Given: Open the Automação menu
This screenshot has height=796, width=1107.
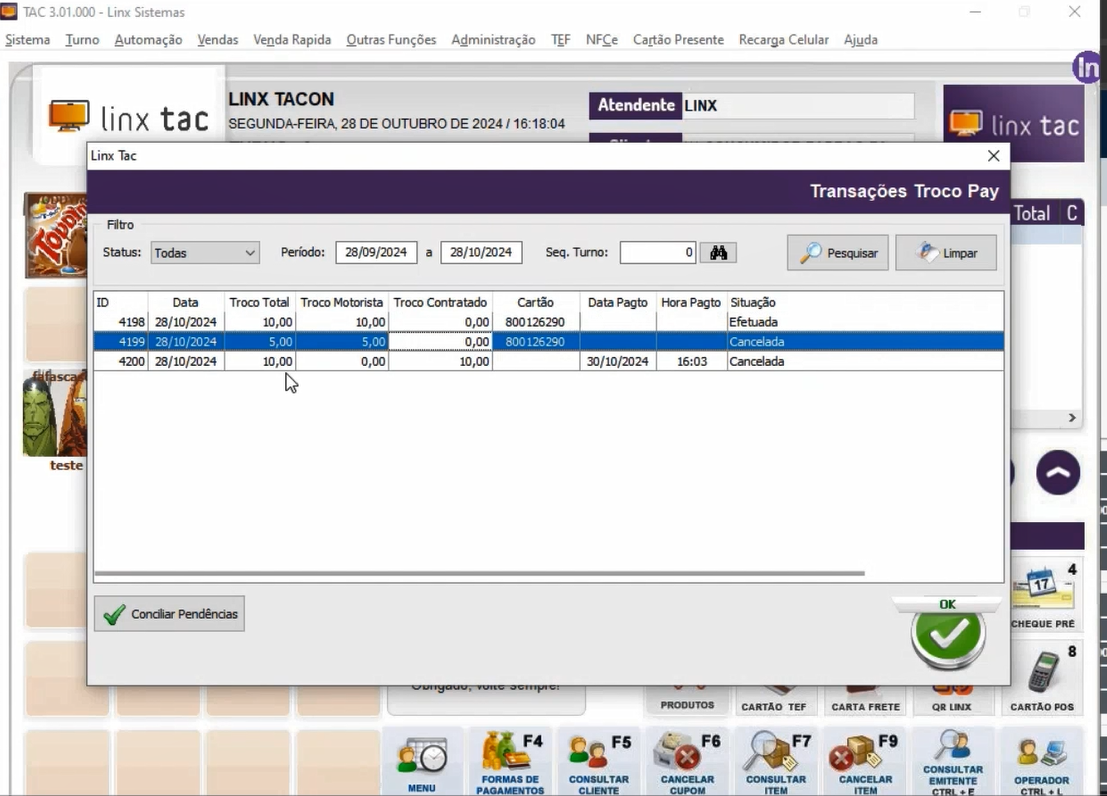Looking at the screenshot, I should pos(148,40).
